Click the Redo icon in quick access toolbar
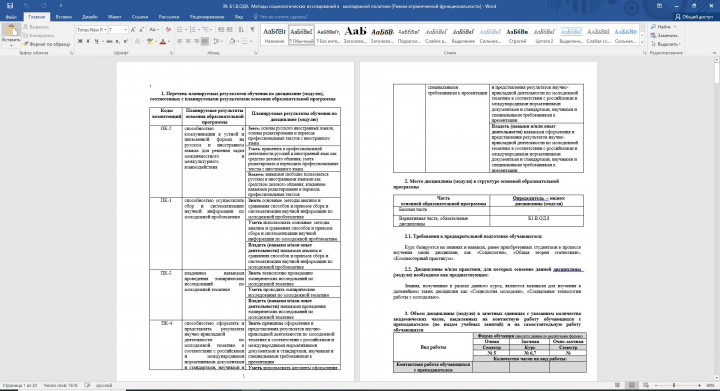 (44, 6)
